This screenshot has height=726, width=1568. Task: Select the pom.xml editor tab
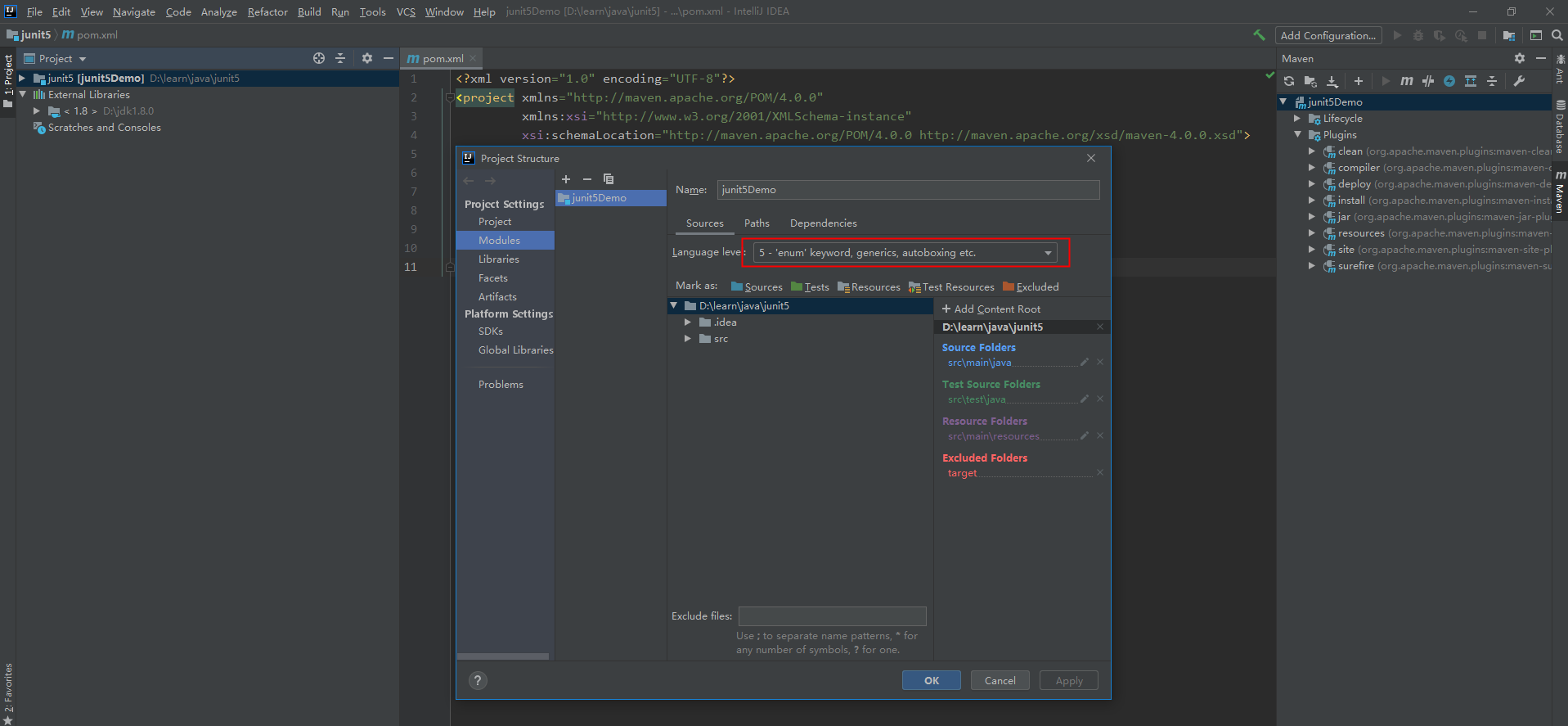click(443, 58)
